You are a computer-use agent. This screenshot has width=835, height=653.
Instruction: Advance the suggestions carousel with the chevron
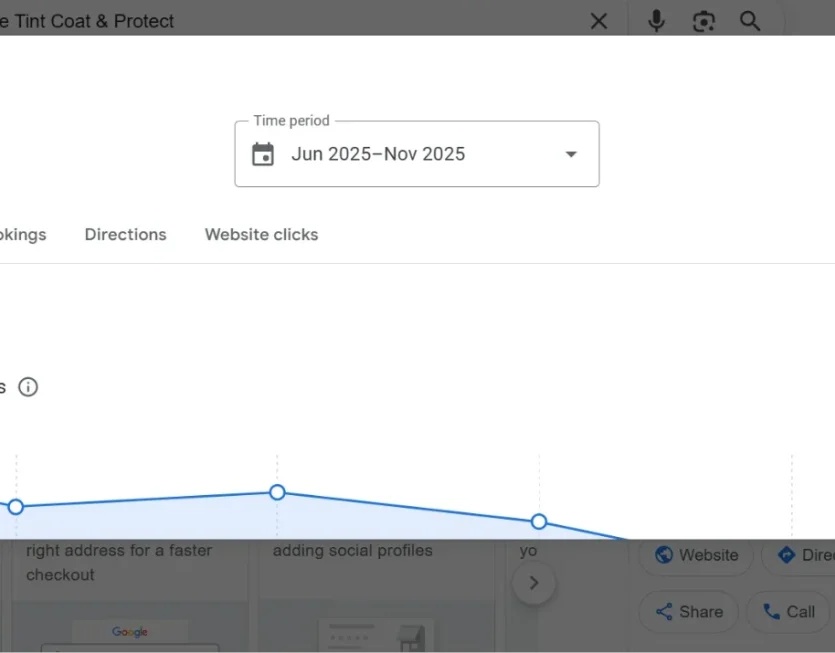click(534, 583)
